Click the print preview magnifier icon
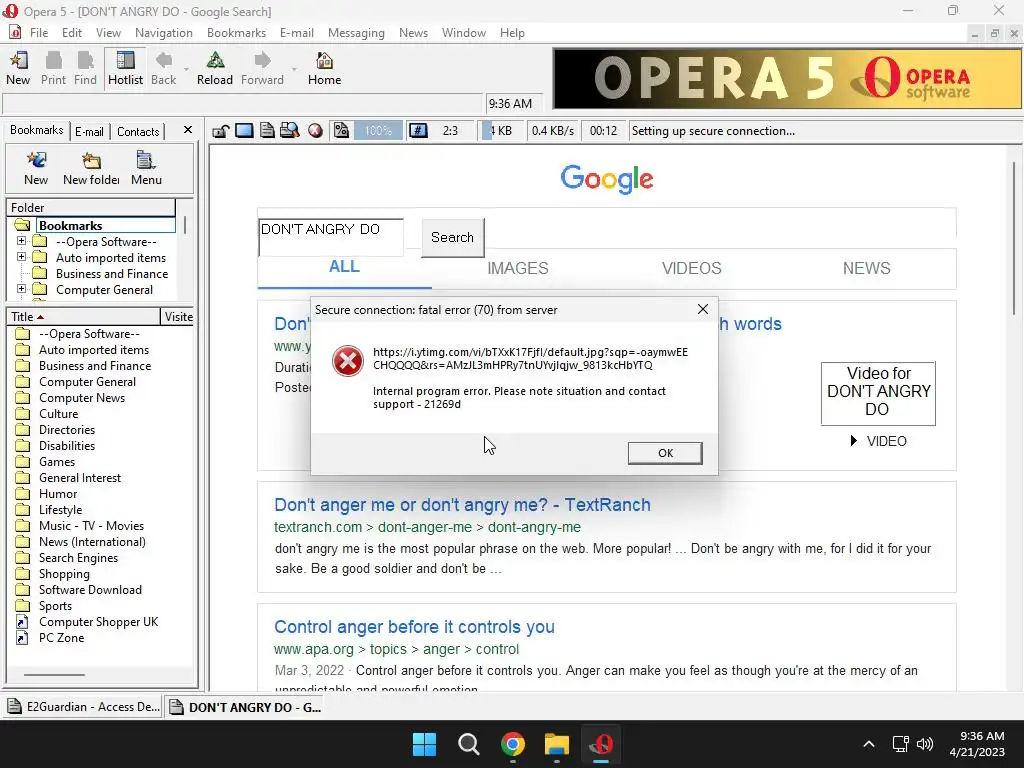Image resolution: width=1024 pixels, height=768 pixels. [x=289, y=131]
